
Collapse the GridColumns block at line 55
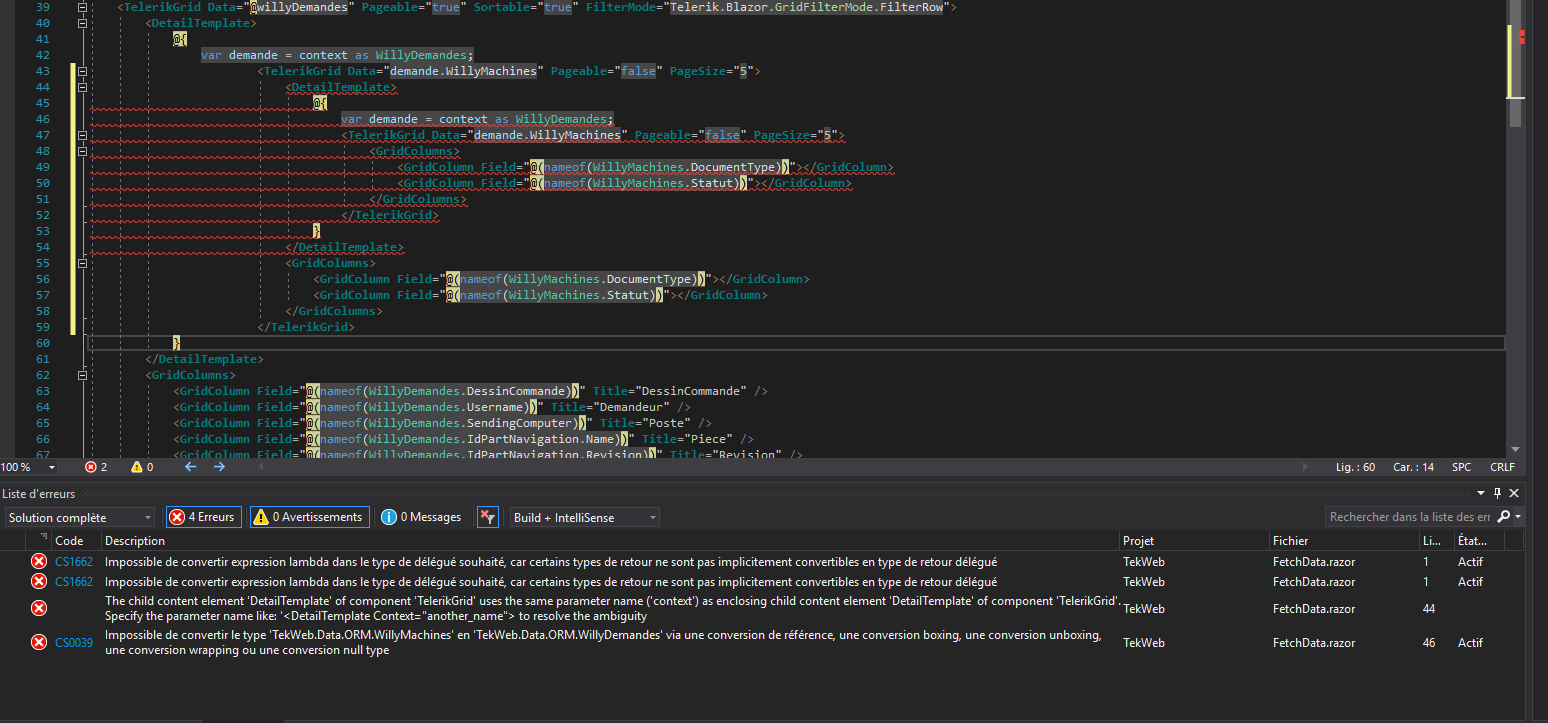pos(82,263)
